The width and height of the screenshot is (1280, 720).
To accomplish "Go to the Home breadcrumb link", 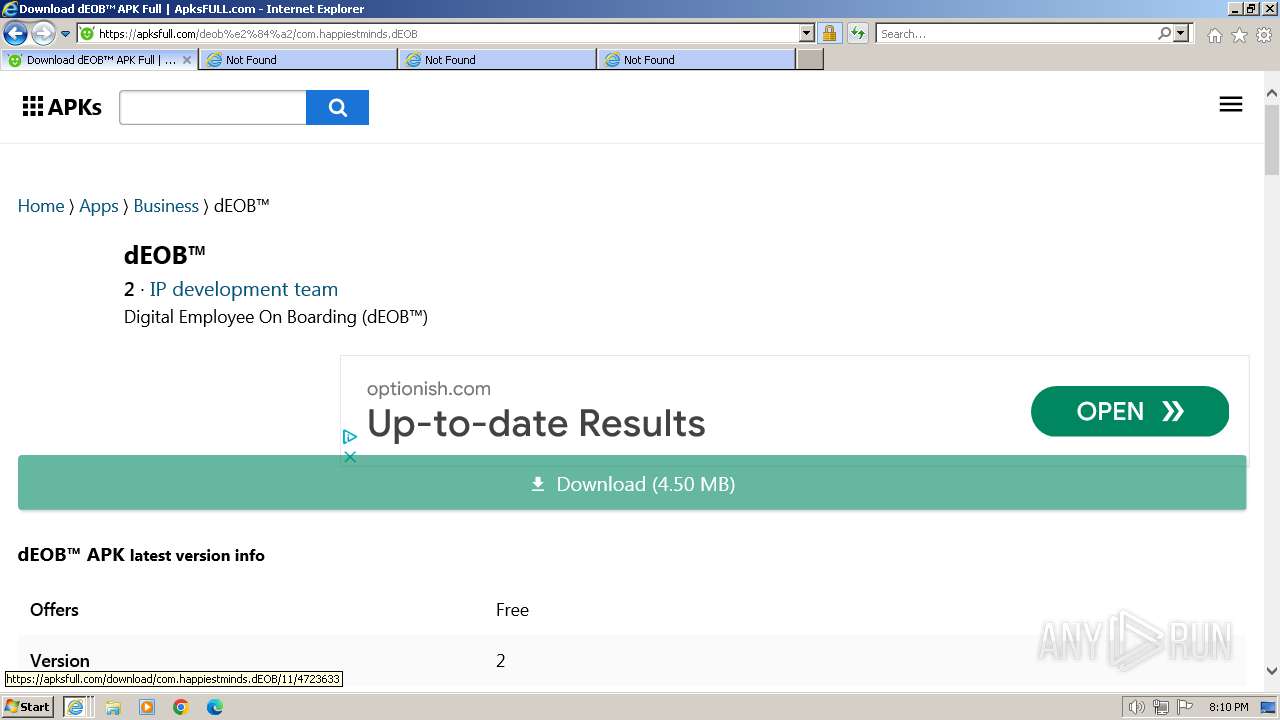I will pyautogui.click(x=41, y=206).
